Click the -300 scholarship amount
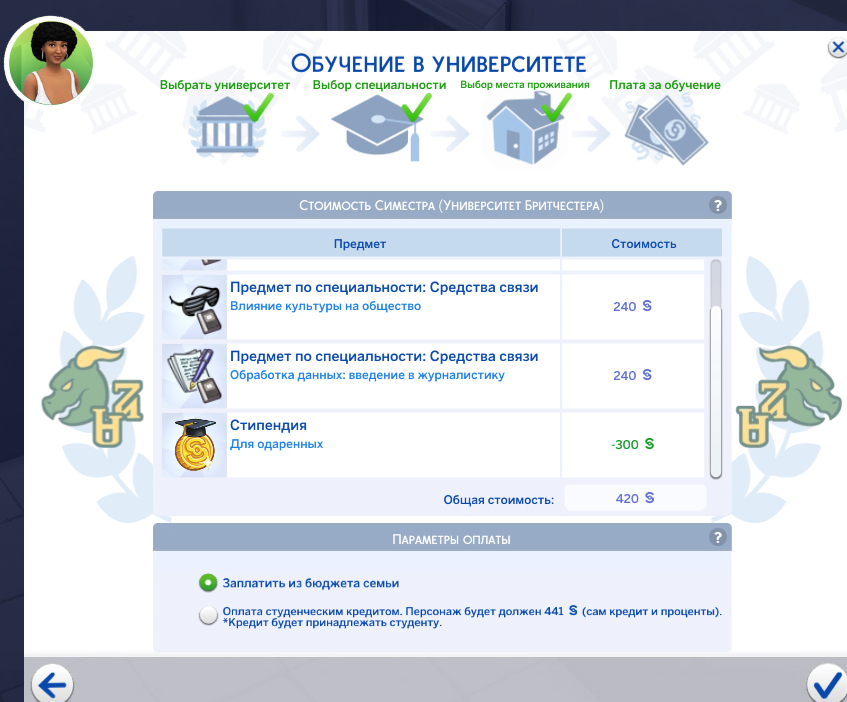The width and height of the screenshot is (847, 702). point(633,444)
